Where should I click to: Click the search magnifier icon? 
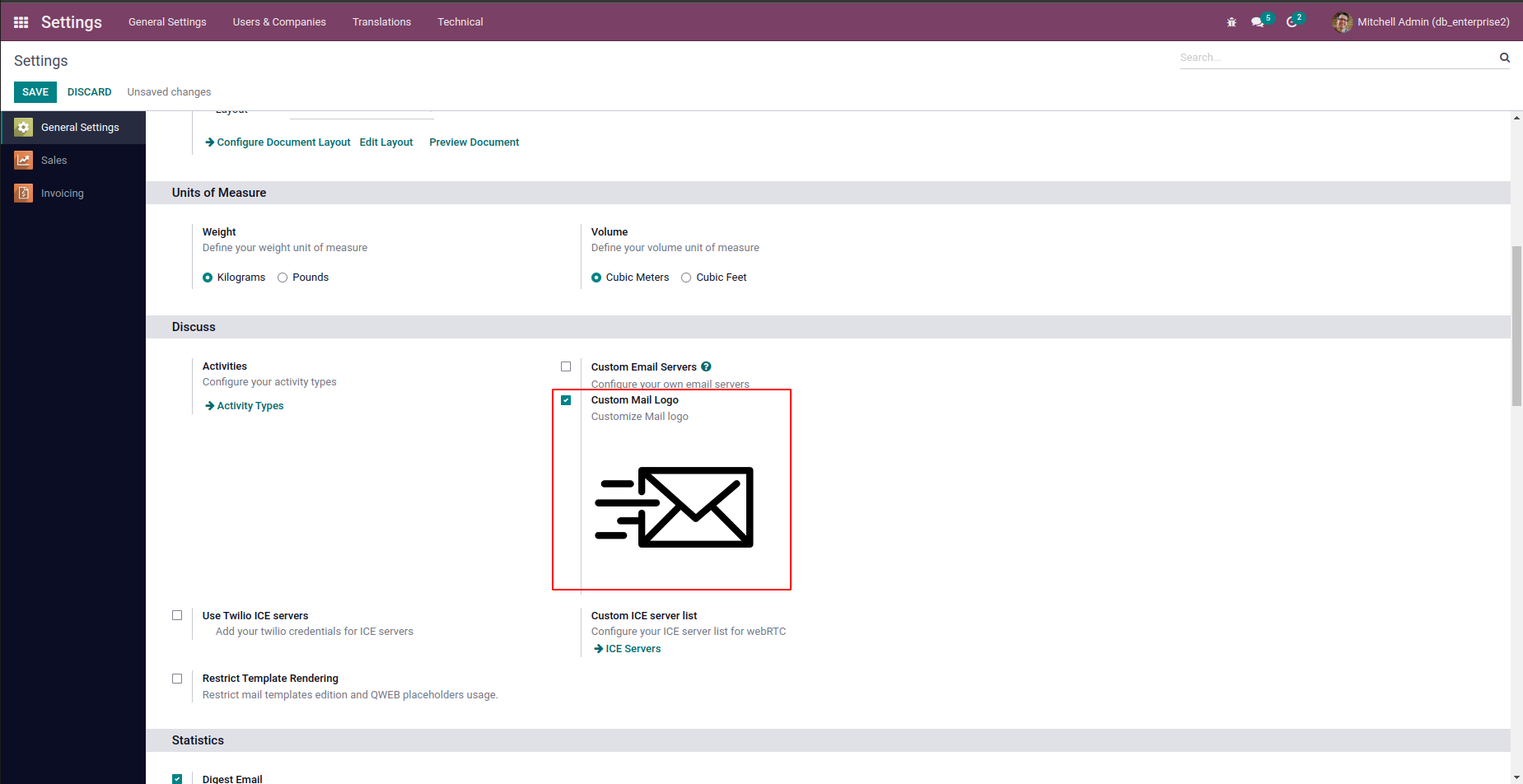pos(1505,58)
